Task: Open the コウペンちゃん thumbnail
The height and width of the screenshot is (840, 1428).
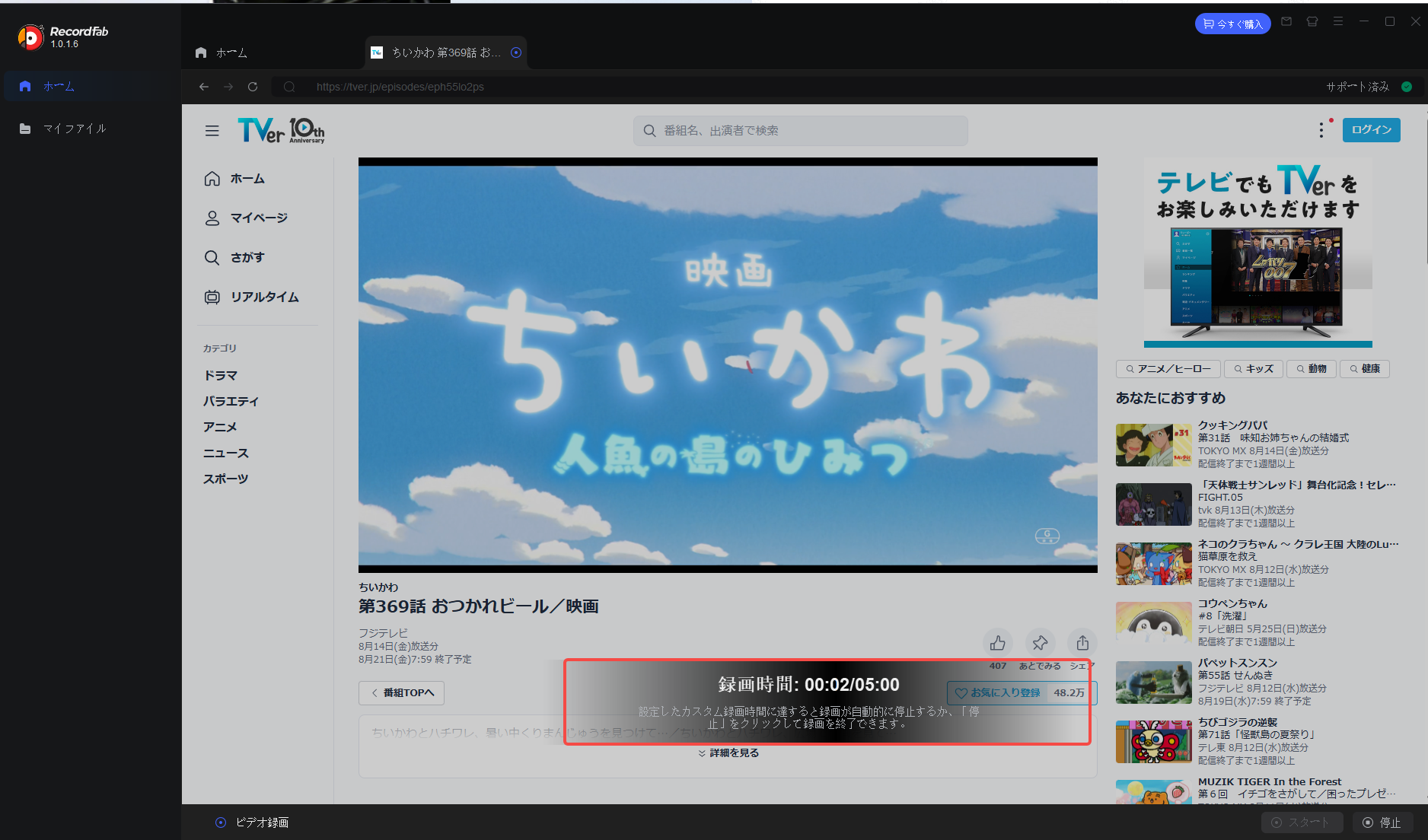Action: coord(1154,623)
